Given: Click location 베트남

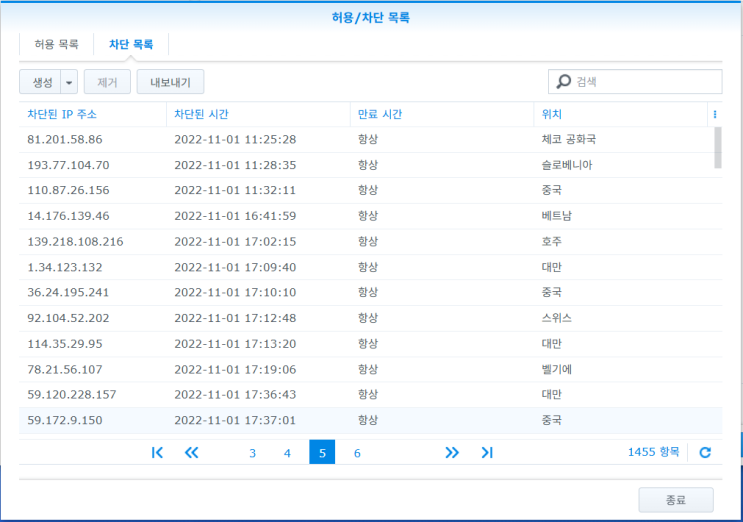Looking at the screenshot, I should (x=557, y=216).
